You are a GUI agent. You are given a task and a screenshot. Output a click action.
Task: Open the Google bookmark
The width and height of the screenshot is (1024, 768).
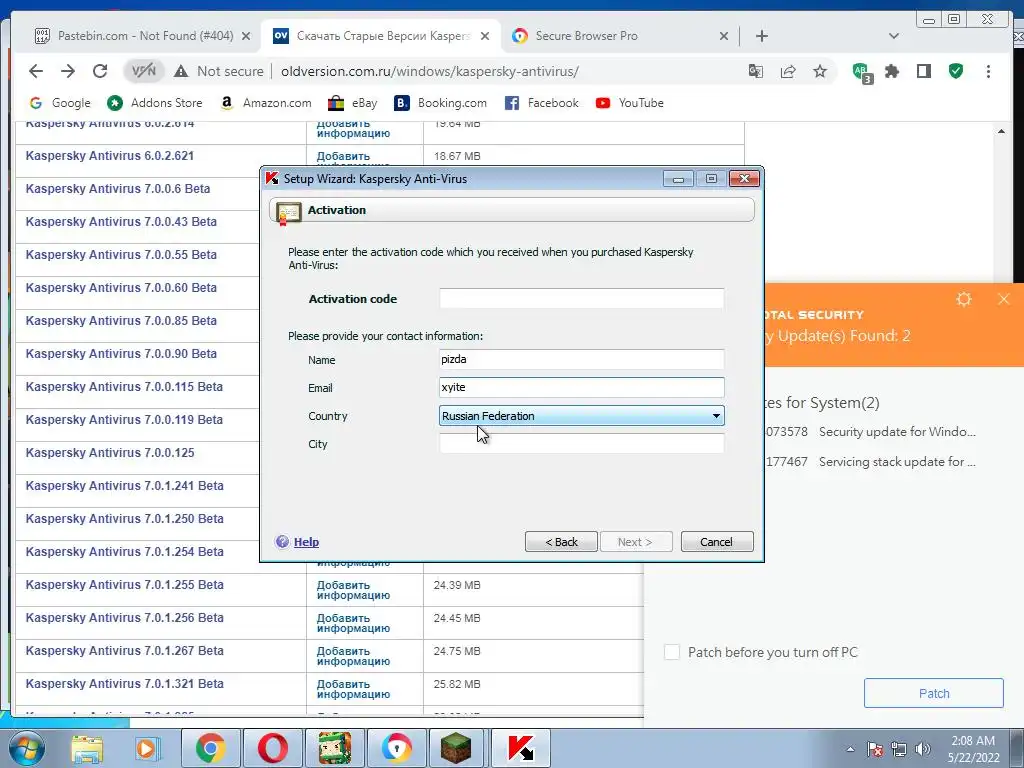click(60, 103)
